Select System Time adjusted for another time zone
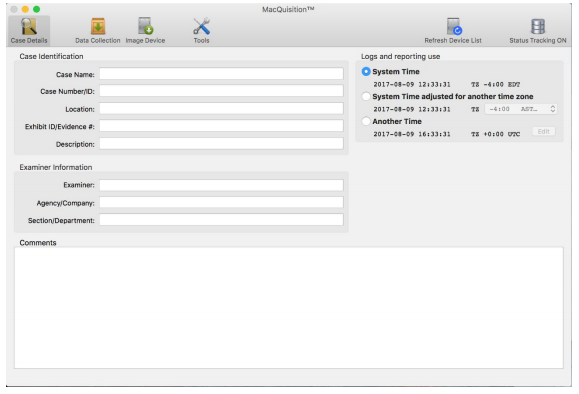579x394 pixels. coord(366,96)
